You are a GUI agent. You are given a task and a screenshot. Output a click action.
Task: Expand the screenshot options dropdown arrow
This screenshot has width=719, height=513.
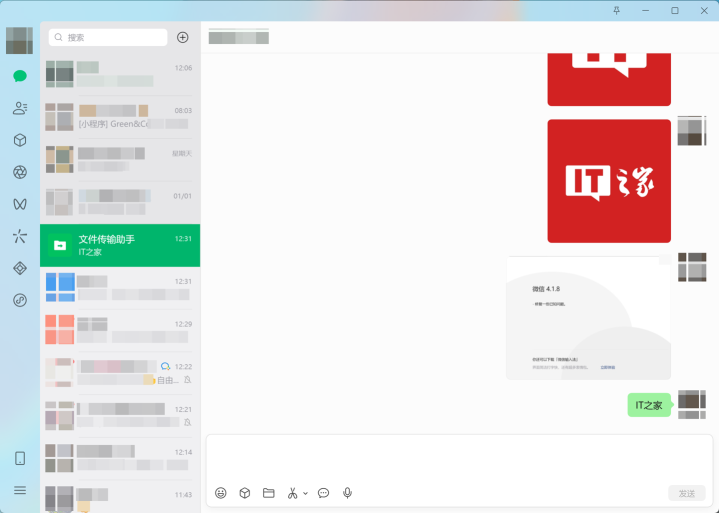305,494
